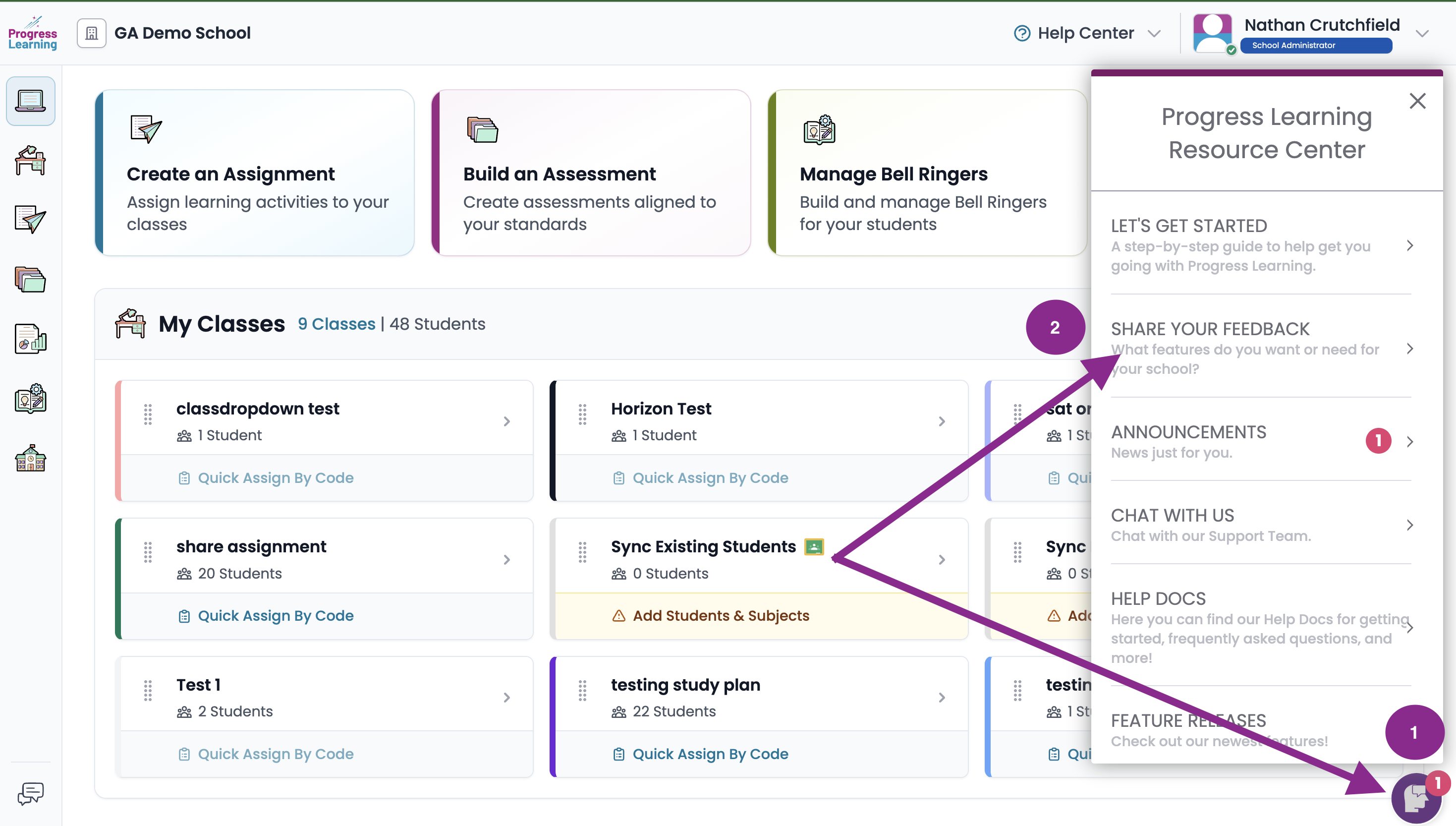
Task: Click the 9 Classes link
Action: [336, 324]
